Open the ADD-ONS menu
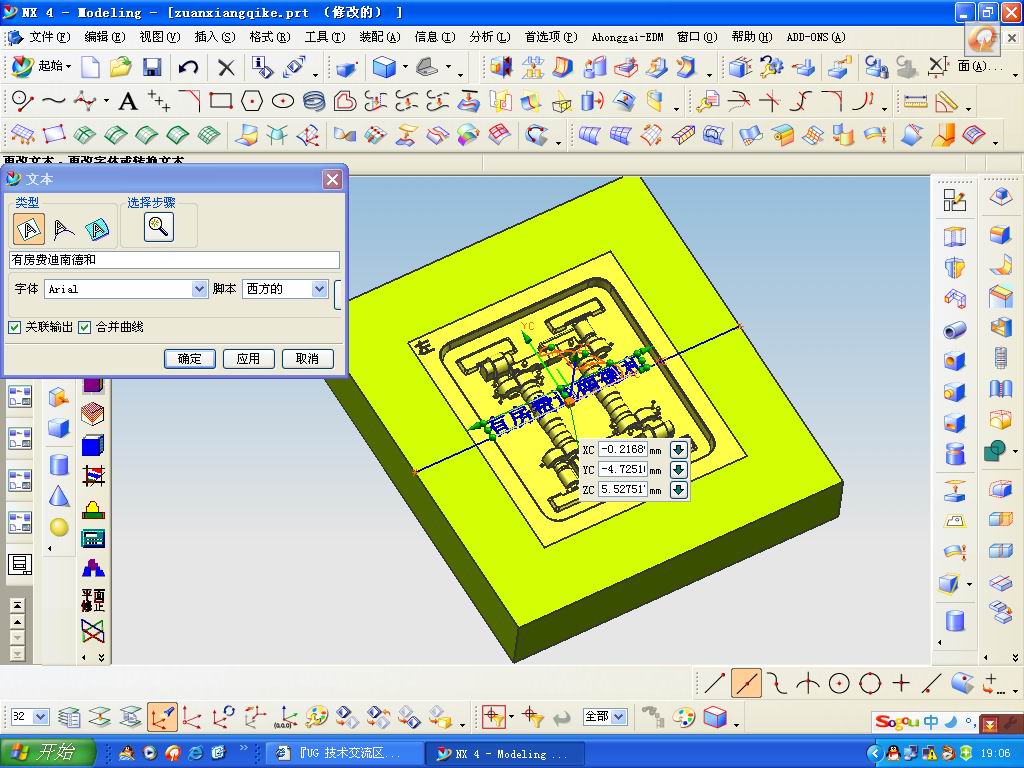Image resolution: width=1024 pixels, height=768 pixels. (x=816, y=37)
